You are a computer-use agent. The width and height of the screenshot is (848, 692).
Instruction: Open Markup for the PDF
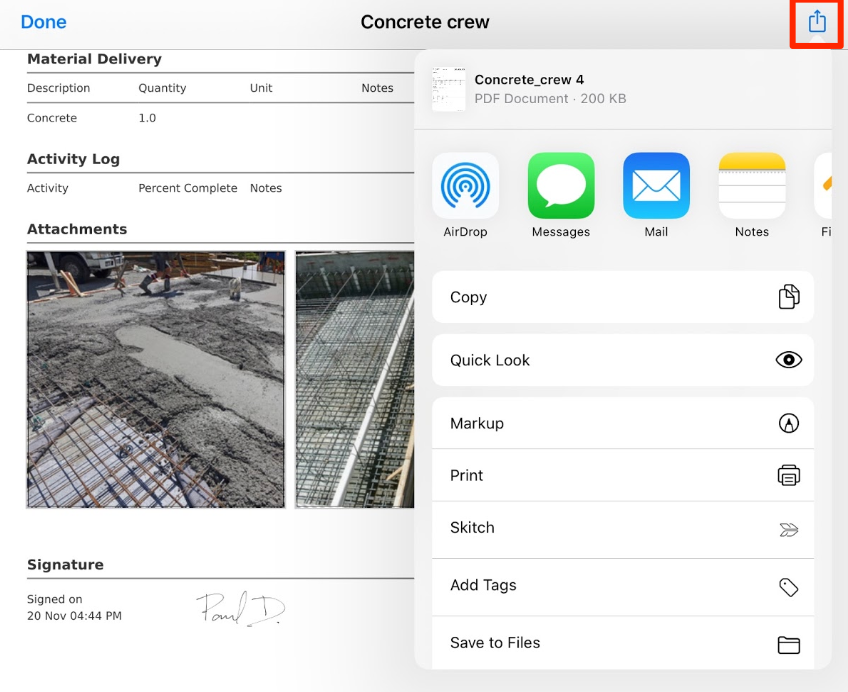pyautogui.click(x=623, y=423)
